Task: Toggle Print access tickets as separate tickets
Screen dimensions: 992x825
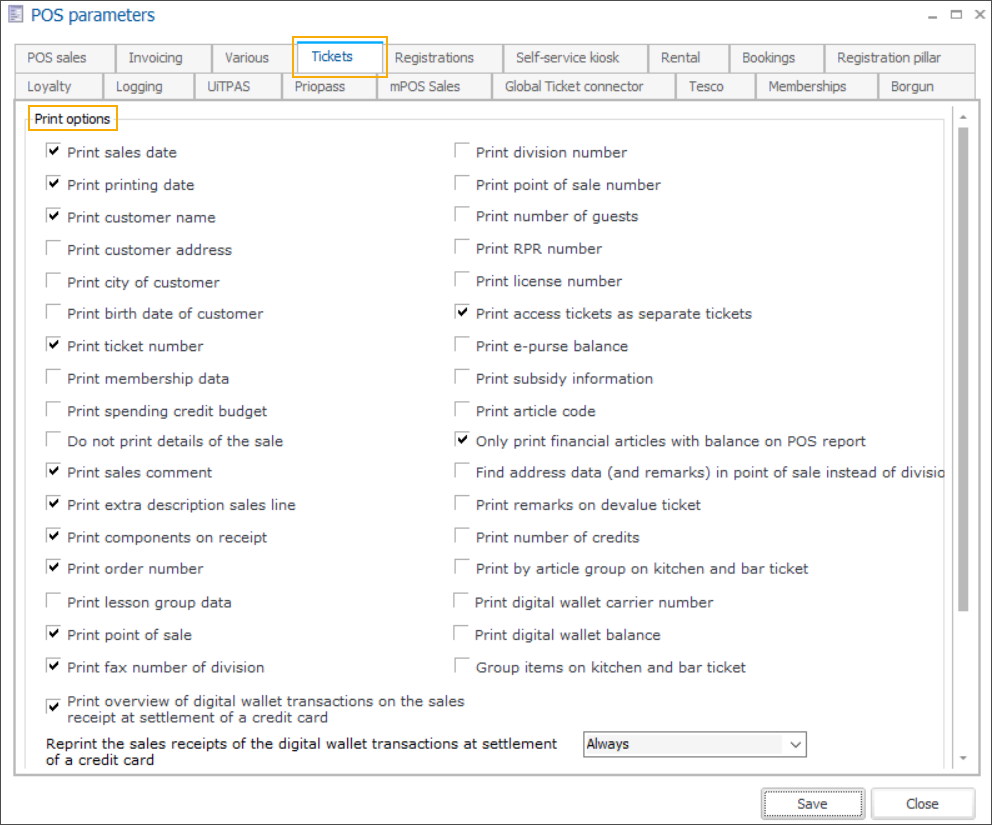Action: click(462, 313)
